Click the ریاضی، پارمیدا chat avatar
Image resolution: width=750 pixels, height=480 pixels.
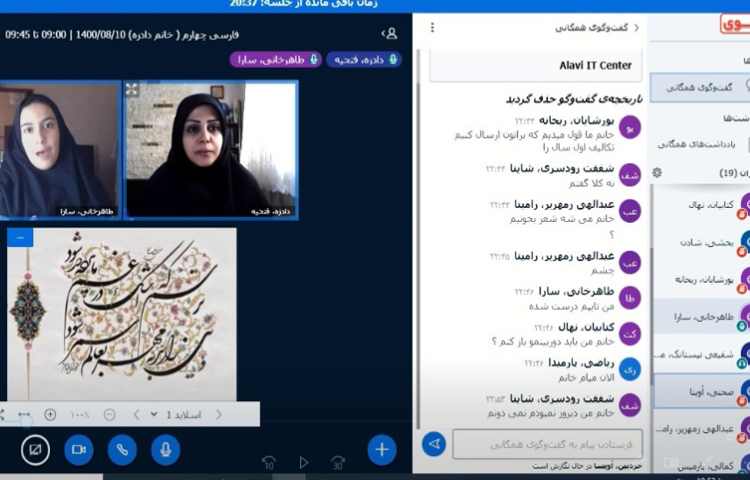(629, 370)
